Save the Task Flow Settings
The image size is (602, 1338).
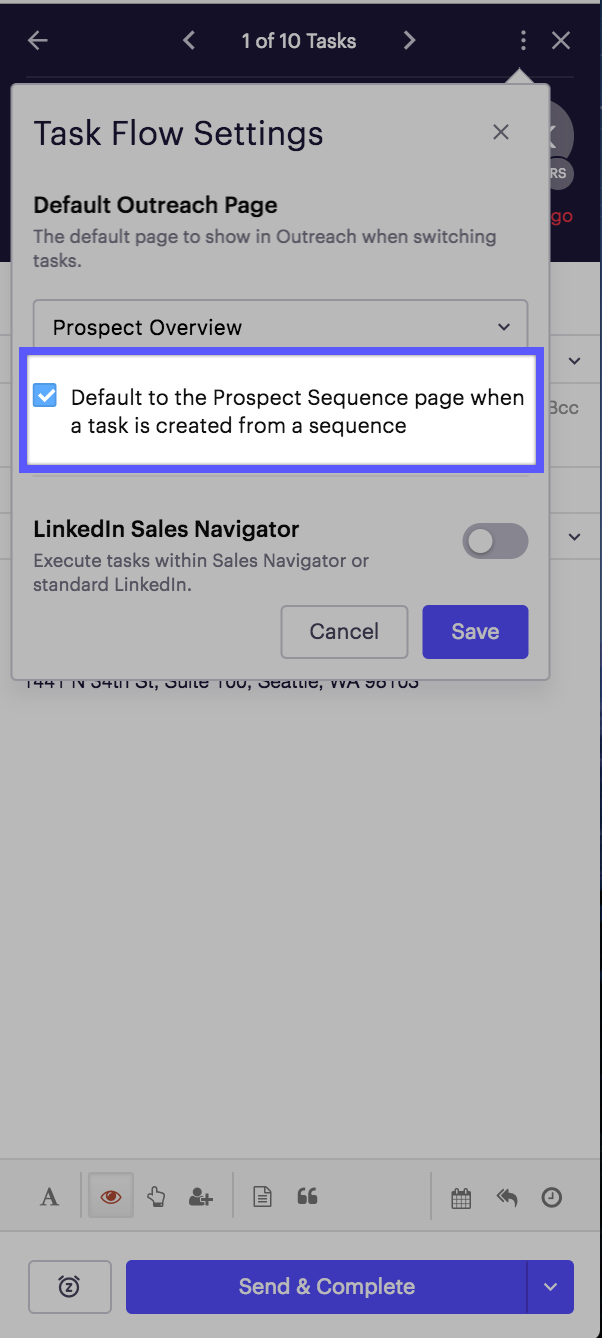[x=474, y=631]
